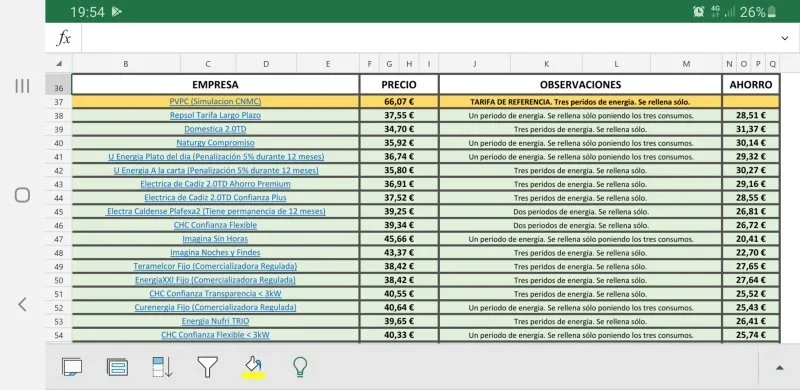Tap the Play Store icon in status bar
Viewport: 800px width, 390px height.
(x=117, y=11)
